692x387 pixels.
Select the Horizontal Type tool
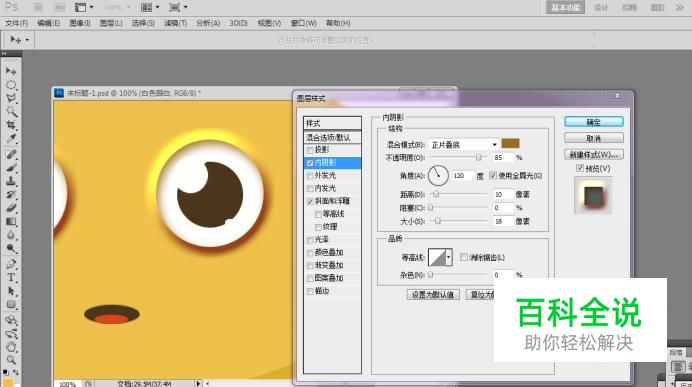[11, 278]
